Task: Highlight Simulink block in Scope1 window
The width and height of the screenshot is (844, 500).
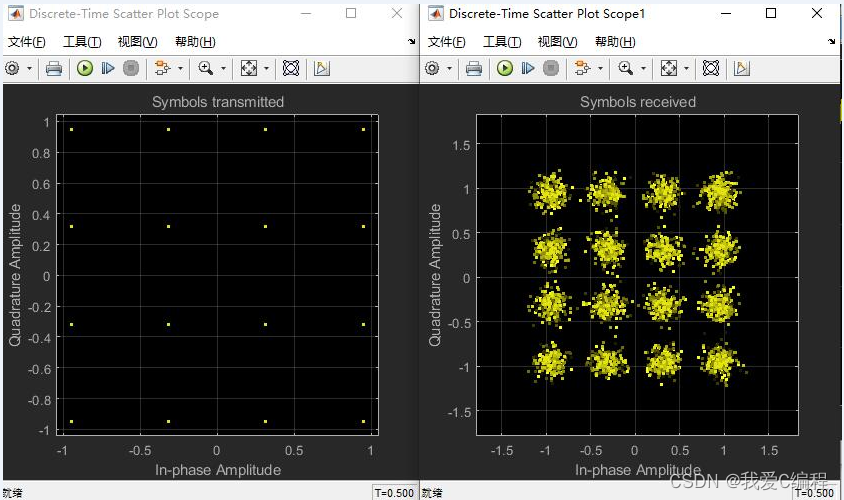Action: pos(582,68)
